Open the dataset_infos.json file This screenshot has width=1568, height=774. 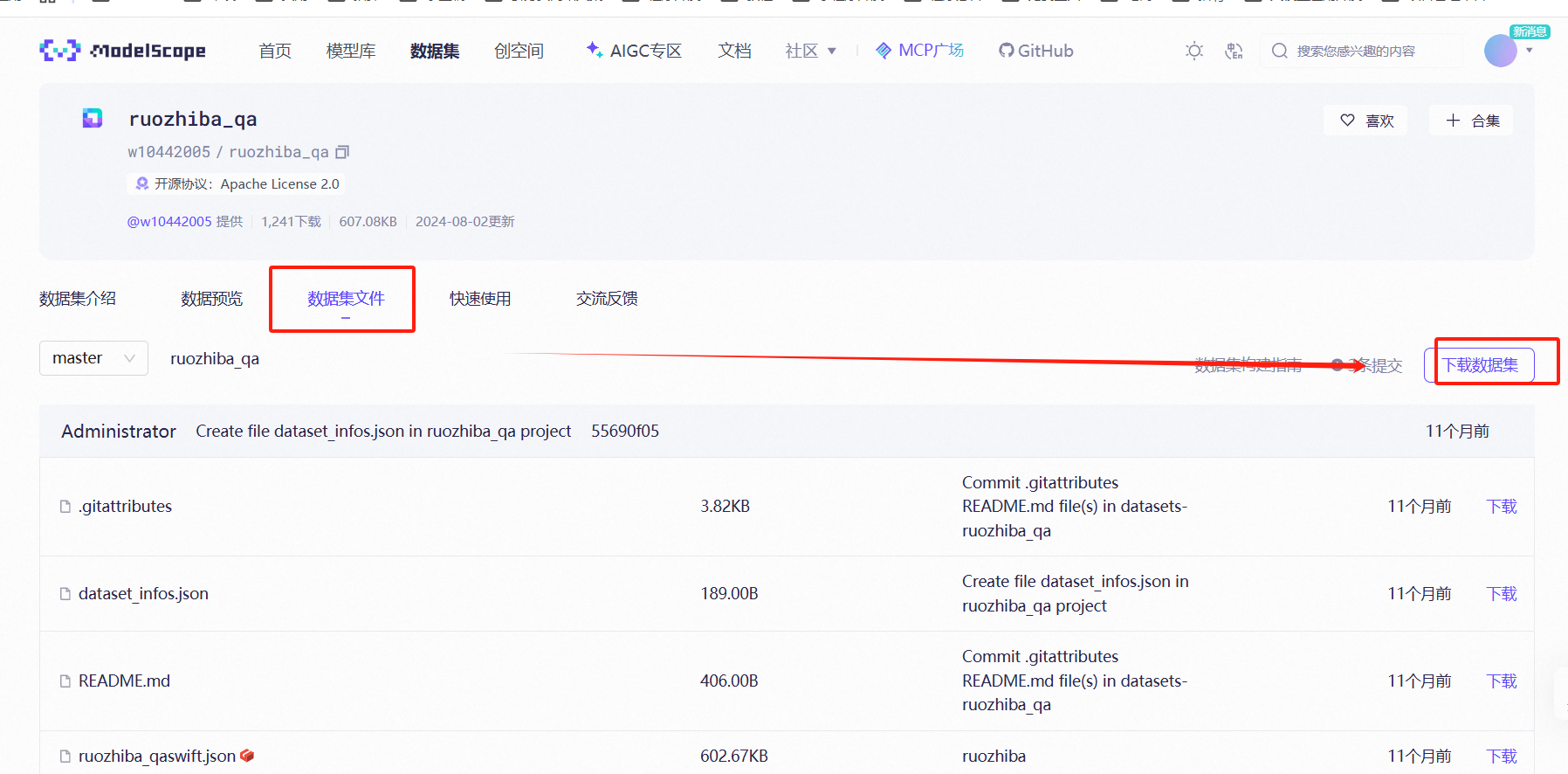click(143, 594)
